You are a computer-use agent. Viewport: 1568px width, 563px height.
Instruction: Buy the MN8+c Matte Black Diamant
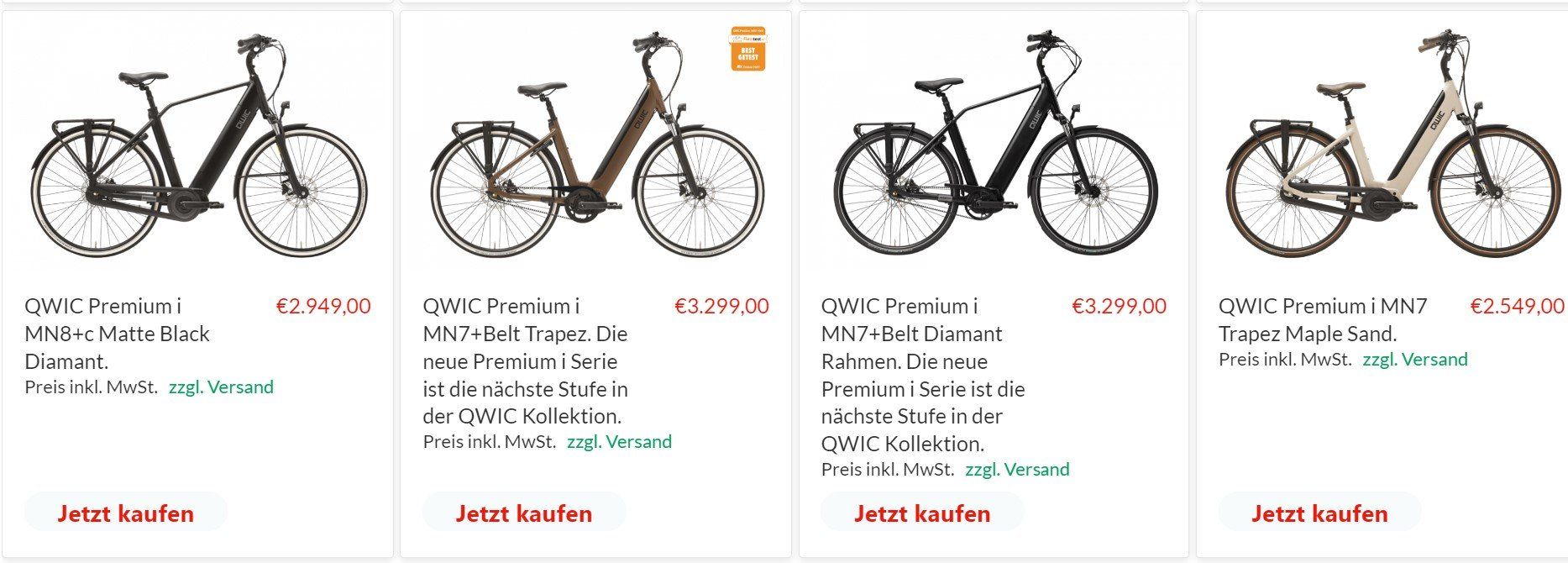126,513
